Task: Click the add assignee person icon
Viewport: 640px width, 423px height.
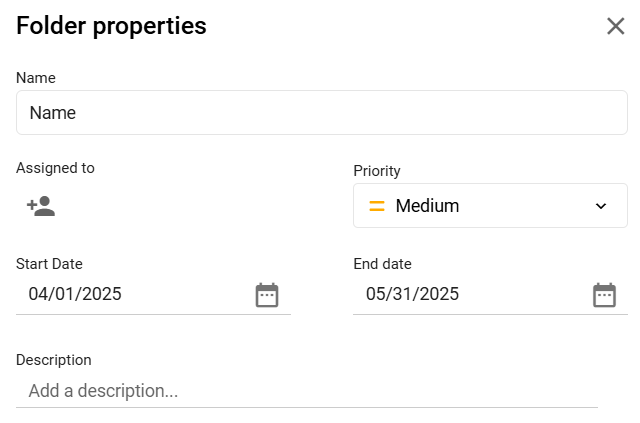Action: 41,206
